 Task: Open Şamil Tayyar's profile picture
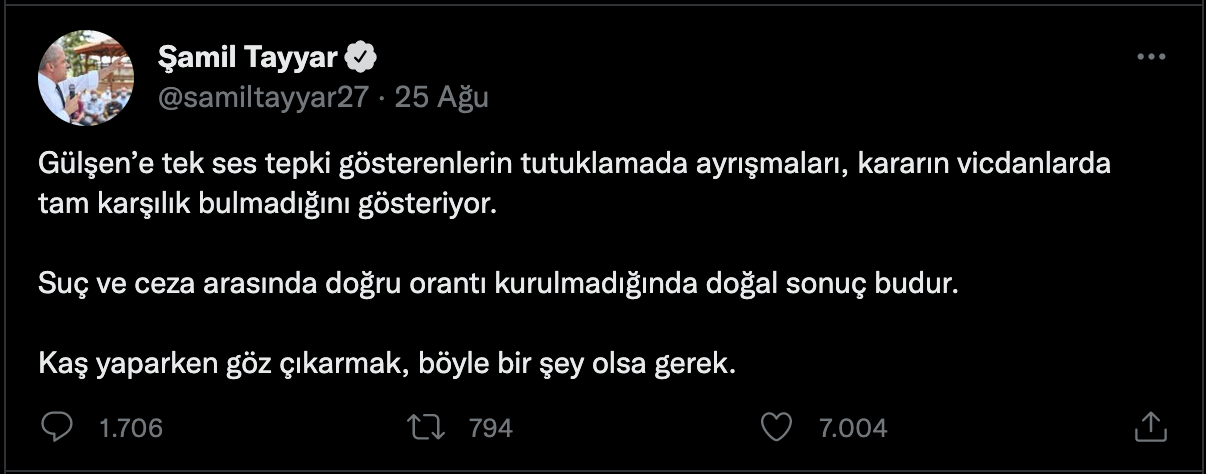85,77
